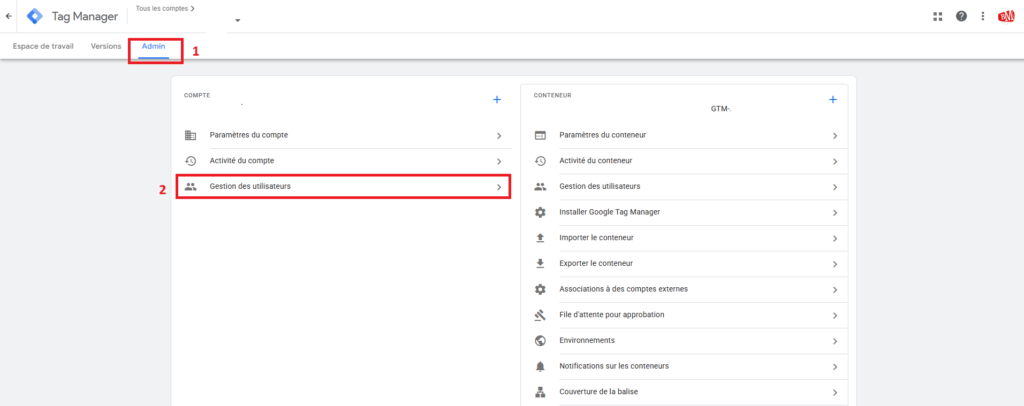The width and height of the screenshot is (1024, 406).
Task: Click the history icon beside Activité du compte
Action: click(191, 161)
